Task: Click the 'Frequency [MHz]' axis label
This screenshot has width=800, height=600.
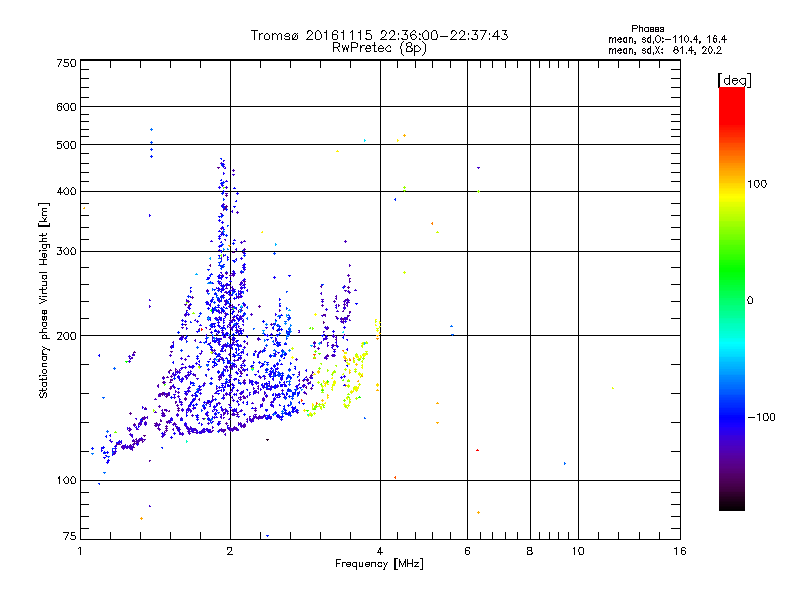Action: [379, 564]
